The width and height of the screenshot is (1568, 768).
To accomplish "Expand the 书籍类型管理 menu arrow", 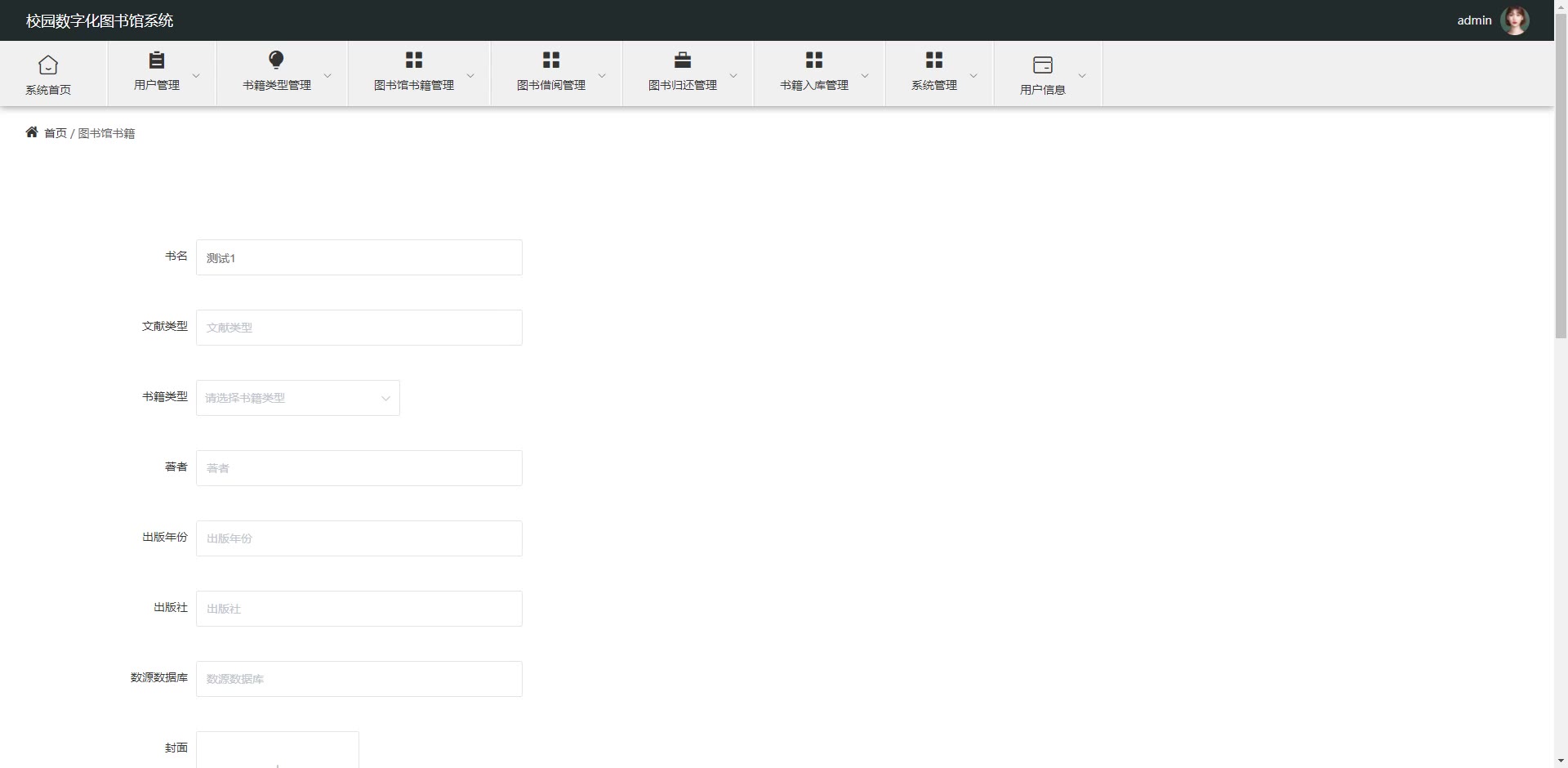I will tap(327, 76).
